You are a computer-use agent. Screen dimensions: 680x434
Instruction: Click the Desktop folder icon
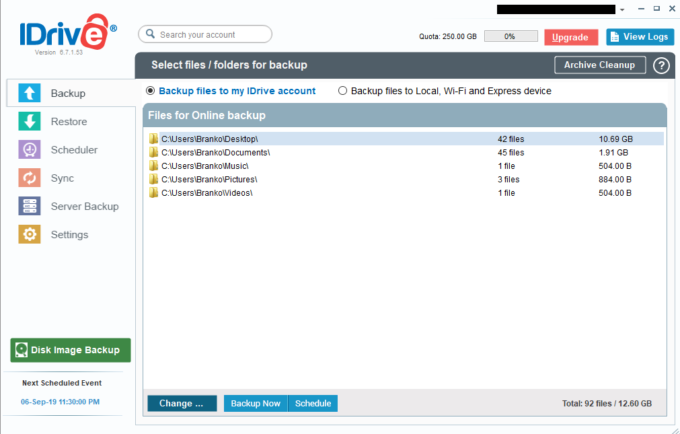(153, 139)
